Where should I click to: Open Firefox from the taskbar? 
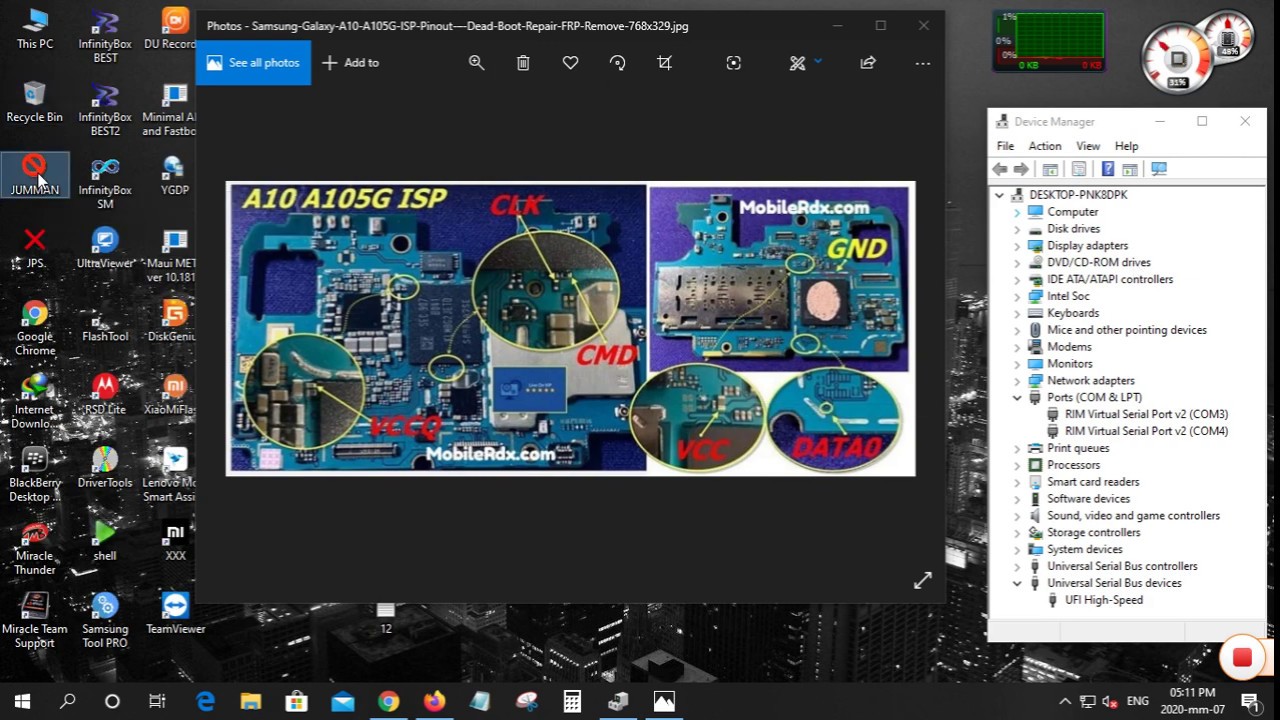coord(434,702)
